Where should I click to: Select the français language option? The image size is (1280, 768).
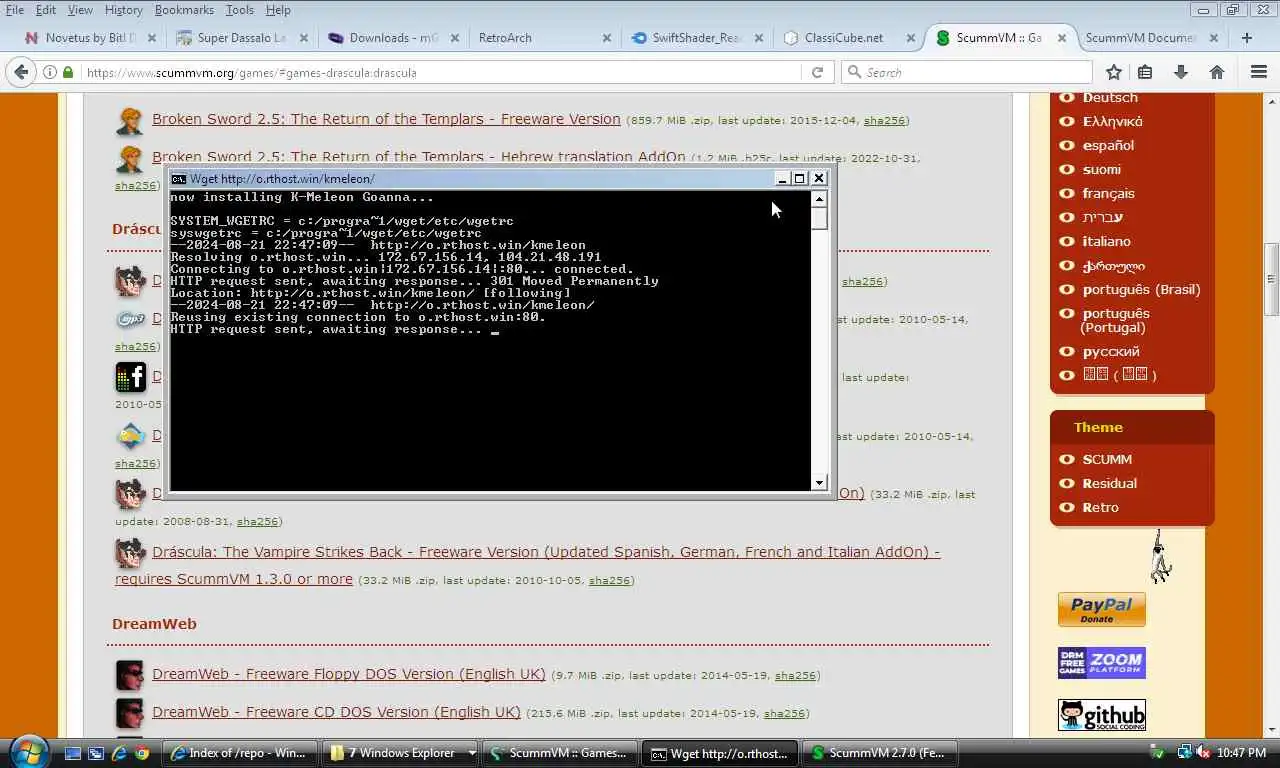tap(1108, 193)
